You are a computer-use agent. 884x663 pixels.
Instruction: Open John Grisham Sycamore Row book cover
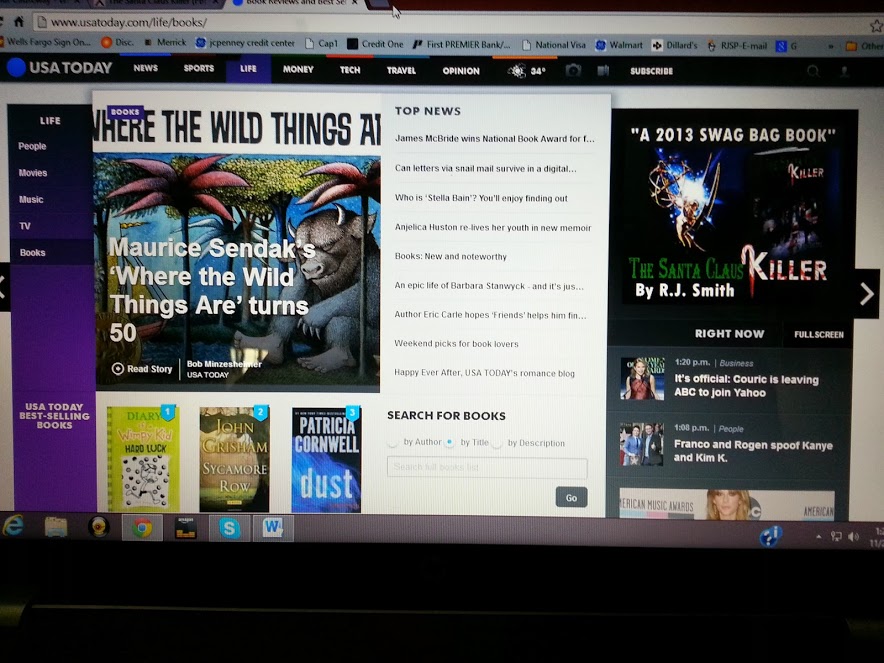[x=235, y=459]
